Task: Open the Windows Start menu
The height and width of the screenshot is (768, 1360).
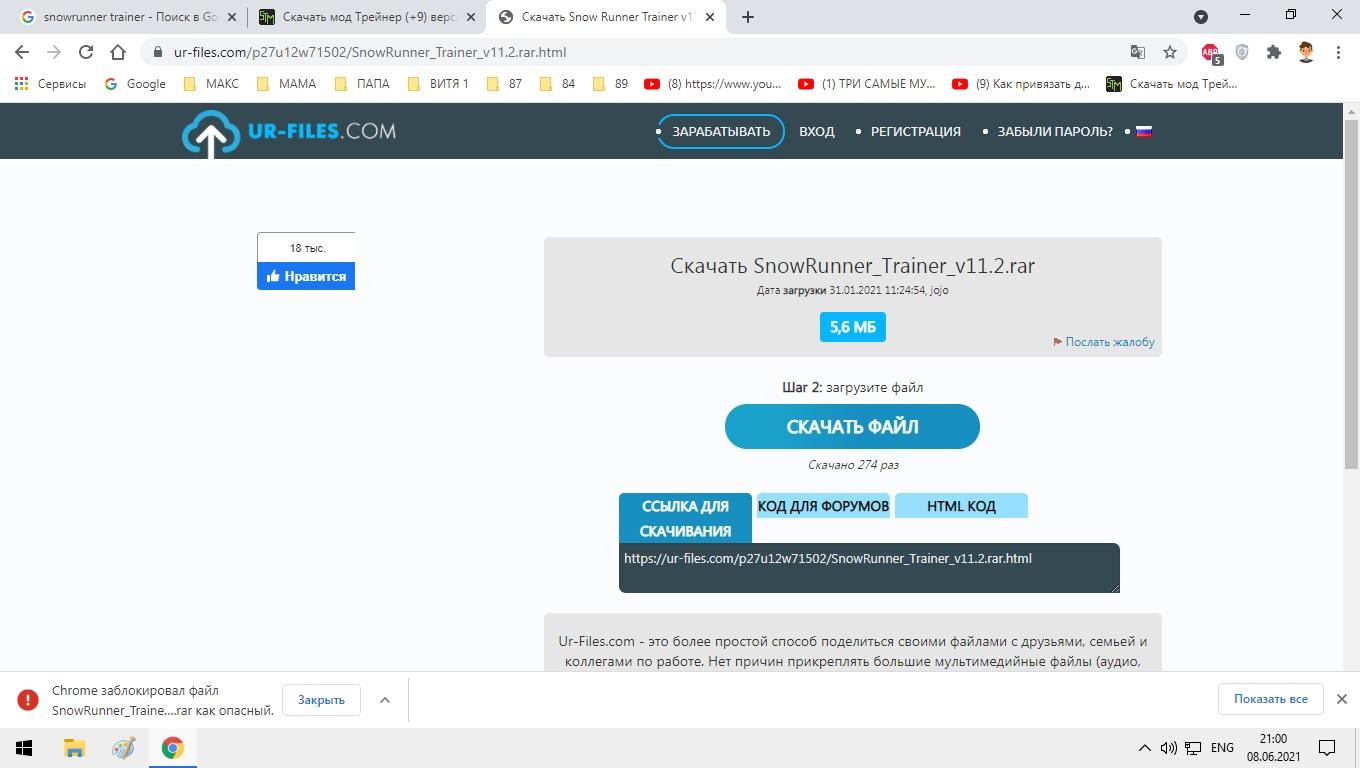Action: [24, 747]
